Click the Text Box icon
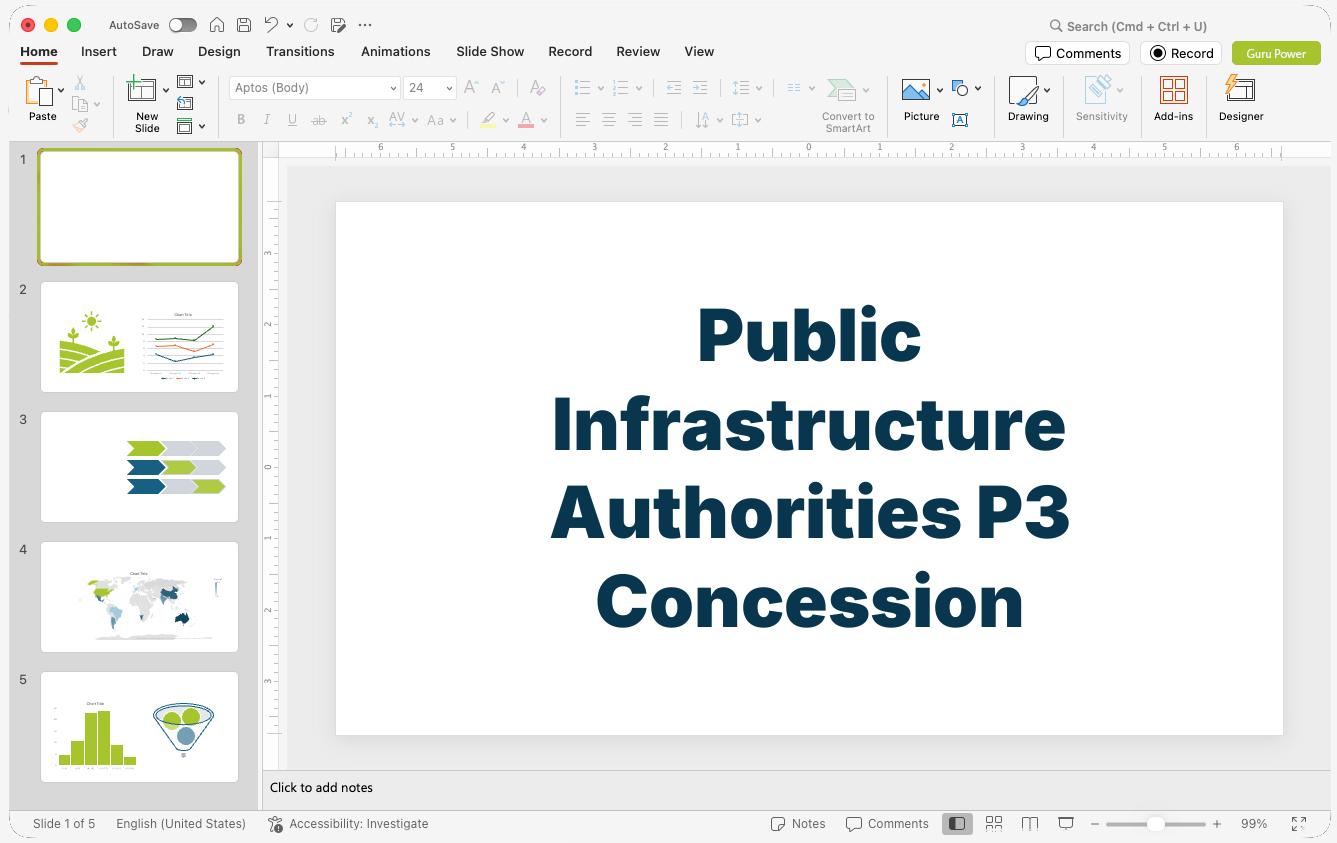The image size is (1337, 843). 960,120
